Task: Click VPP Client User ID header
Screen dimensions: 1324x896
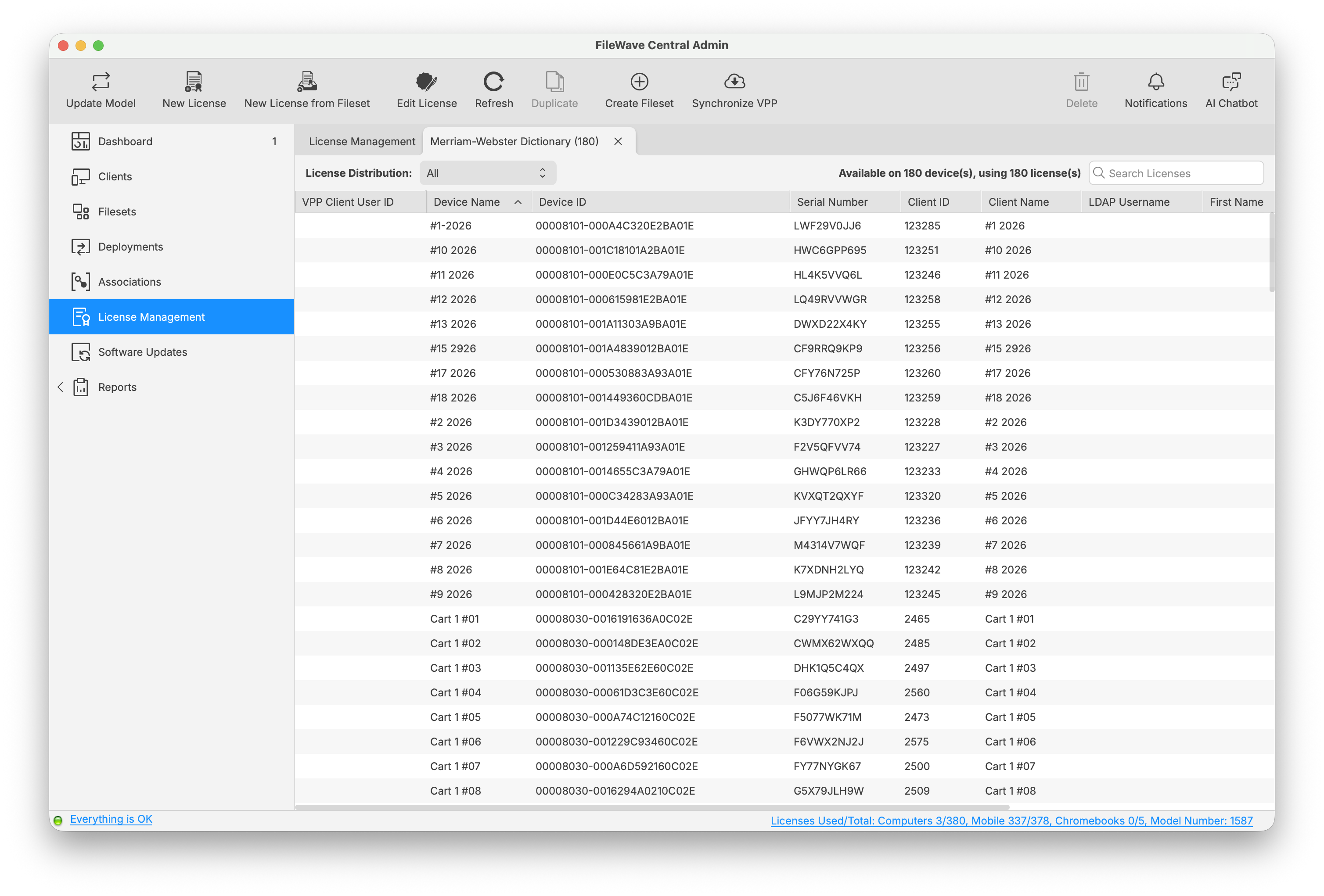Action: [x=360, y=202]
